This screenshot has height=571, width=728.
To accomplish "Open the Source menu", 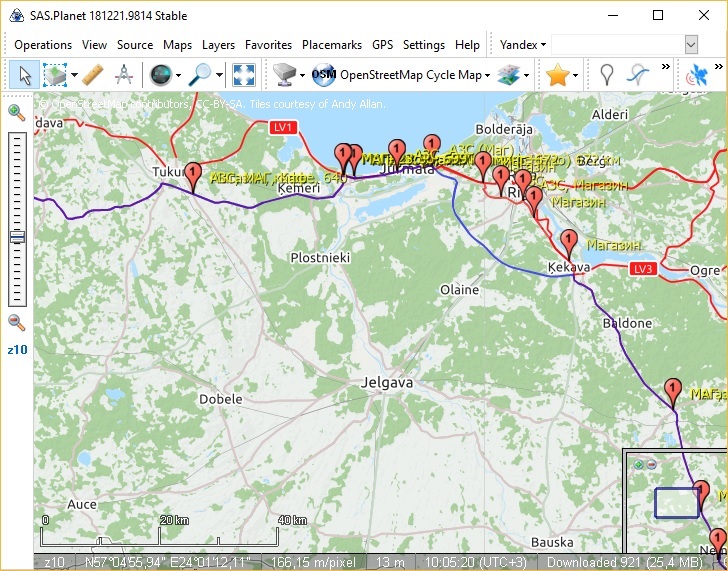I will coord(135,45).
